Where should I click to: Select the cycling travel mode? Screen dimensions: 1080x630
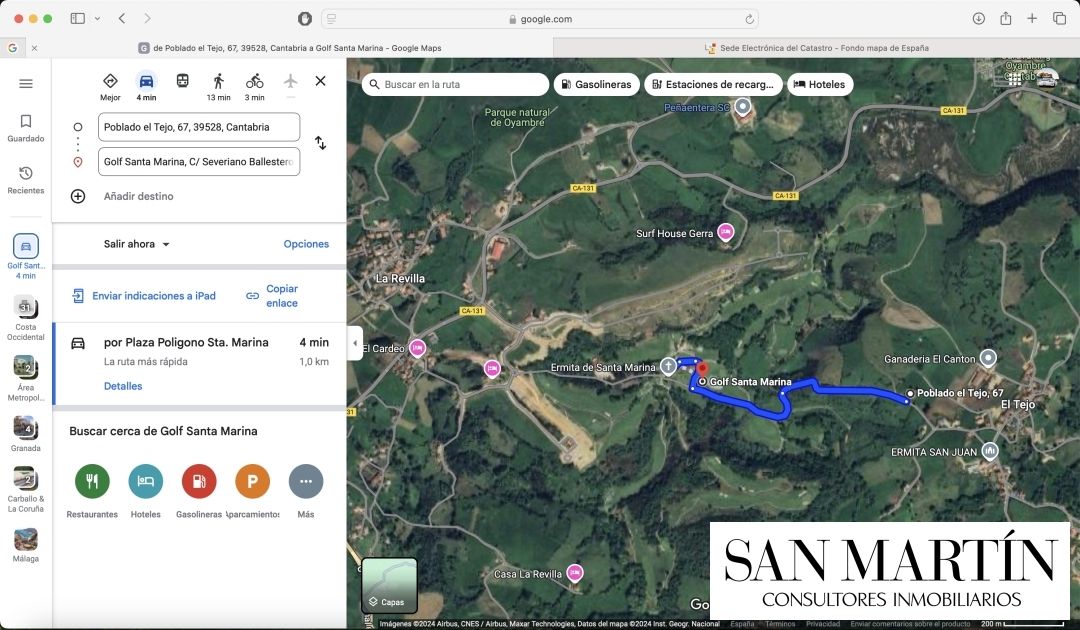[x=254, y=81]
